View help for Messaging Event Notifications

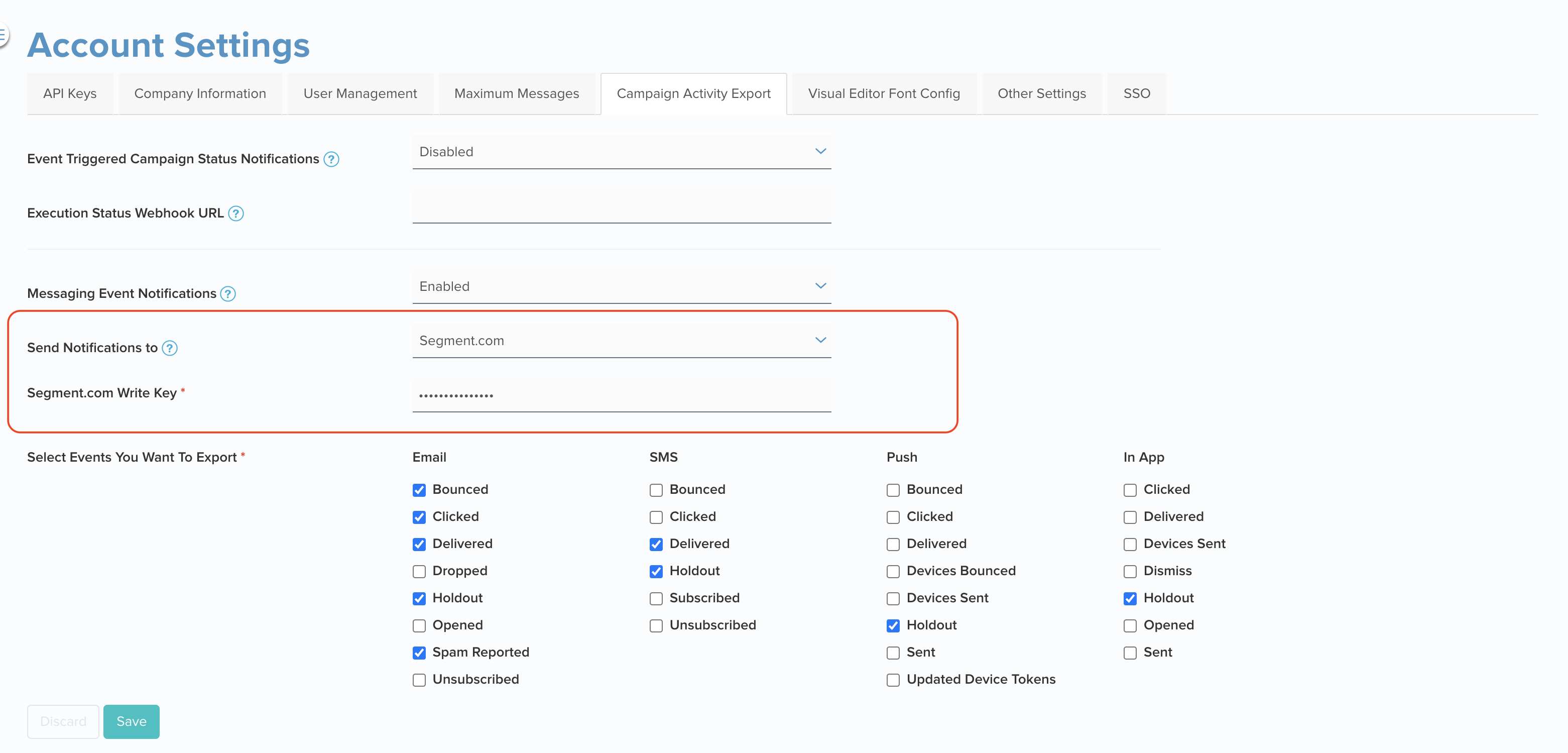click(x=227, y=294)
